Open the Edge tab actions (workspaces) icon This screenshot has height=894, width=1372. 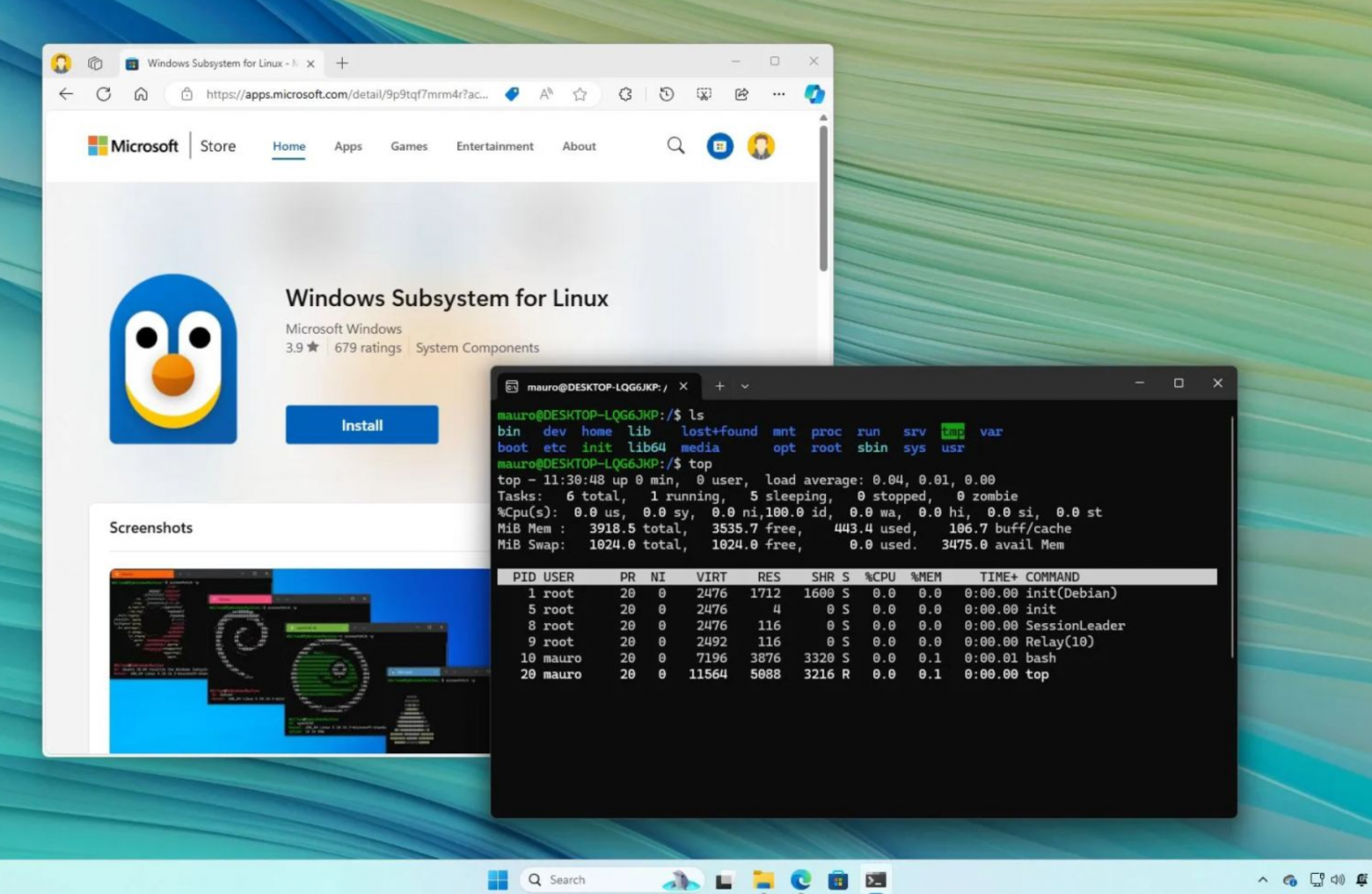(x=95, y=63)
